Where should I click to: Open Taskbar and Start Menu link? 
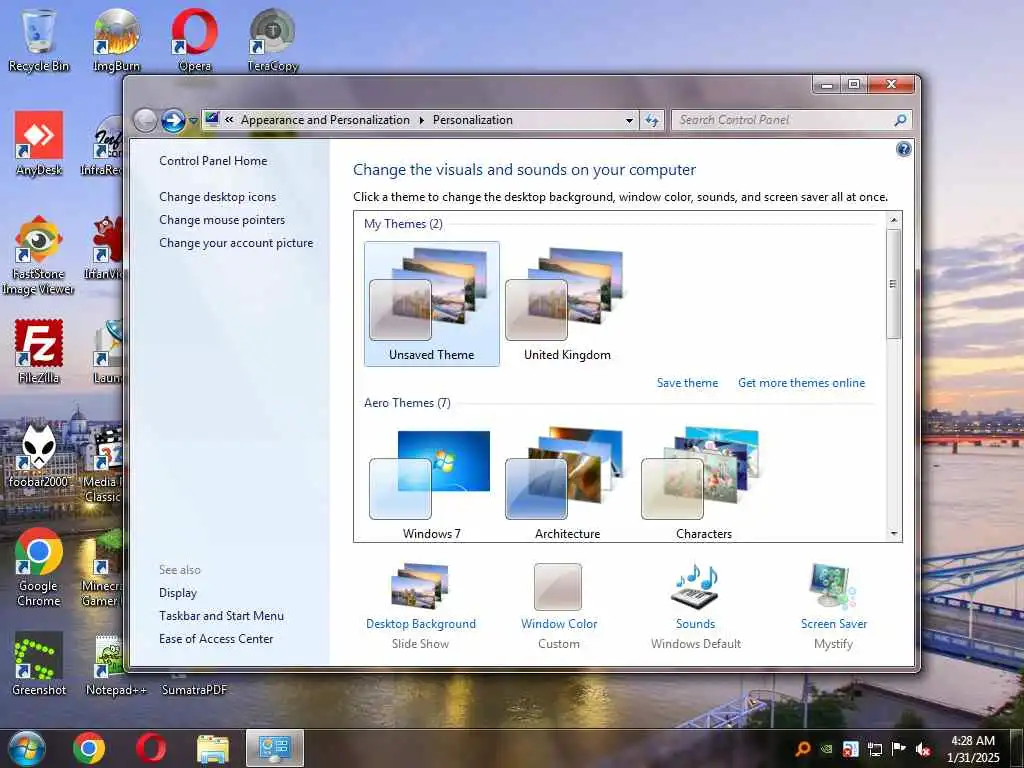tap(221, 616)
